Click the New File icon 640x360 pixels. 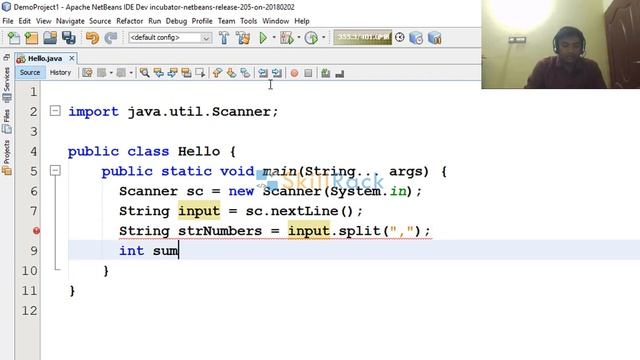coord(13,38)
